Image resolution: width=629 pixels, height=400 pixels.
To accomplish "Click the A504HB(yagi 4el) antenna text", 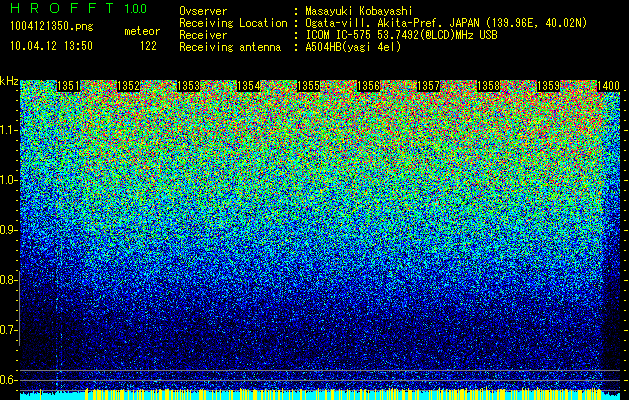I will (353, 47).
